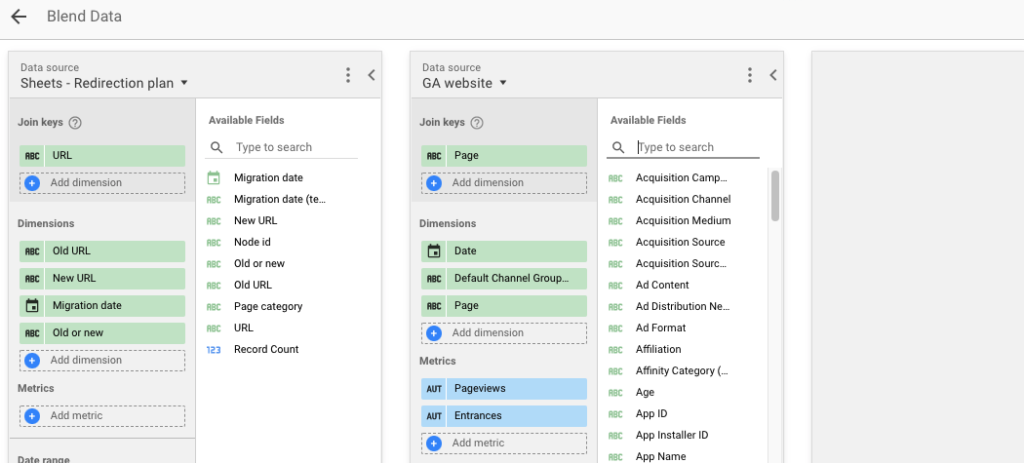
Task: Click the ABC type icon on Old URL chip
Action: pos(32,251)
